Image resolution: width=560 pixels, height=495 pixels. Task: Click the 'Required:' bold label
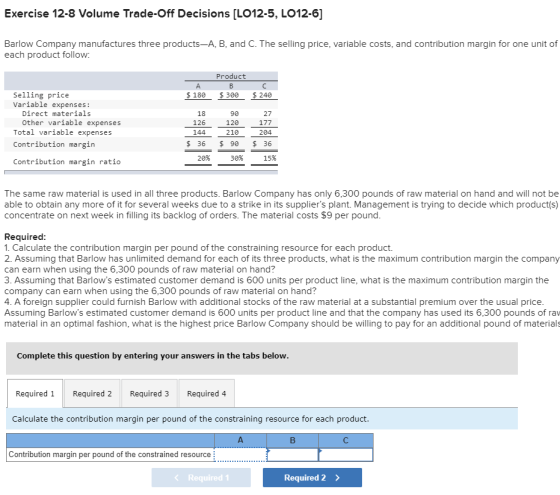[x=25, y=237]
